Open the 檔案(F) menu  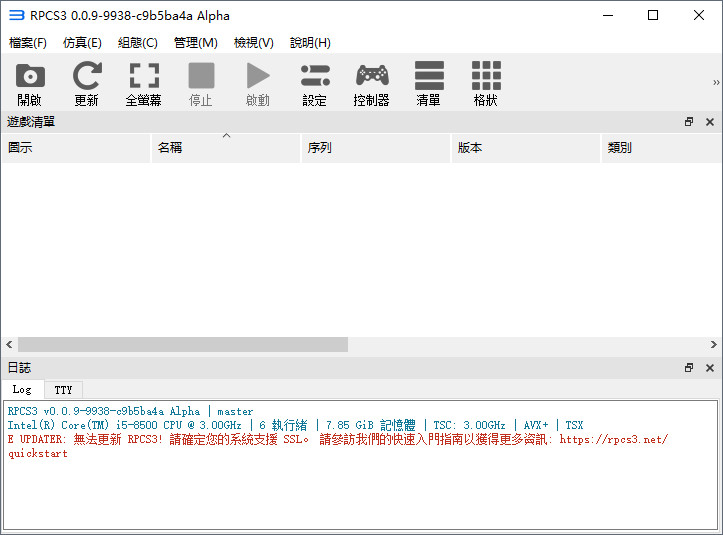tap(28, 43)
